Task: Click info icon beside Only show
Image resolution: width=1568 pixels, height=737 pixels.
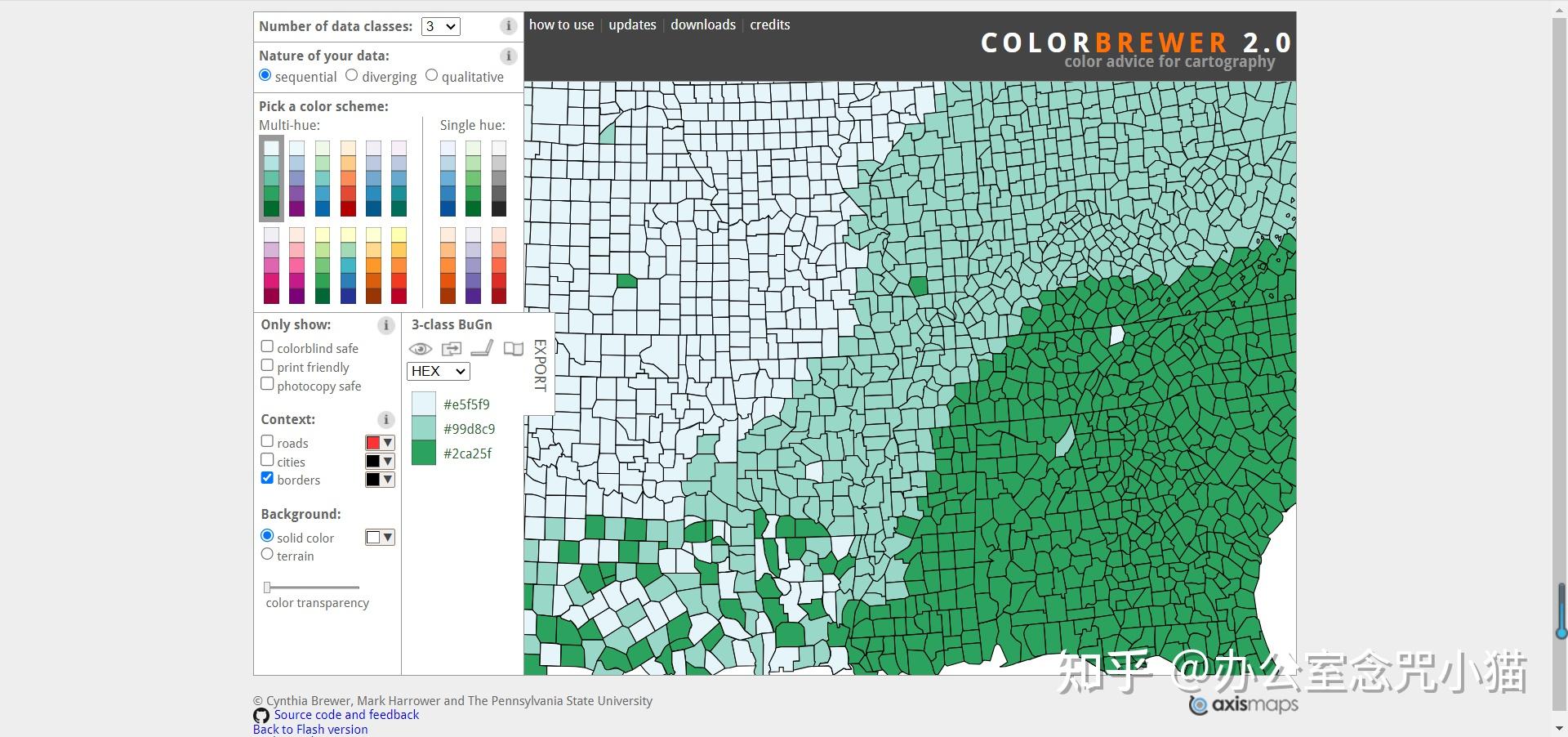Action: pyautogui.click(x=385, y=325)
